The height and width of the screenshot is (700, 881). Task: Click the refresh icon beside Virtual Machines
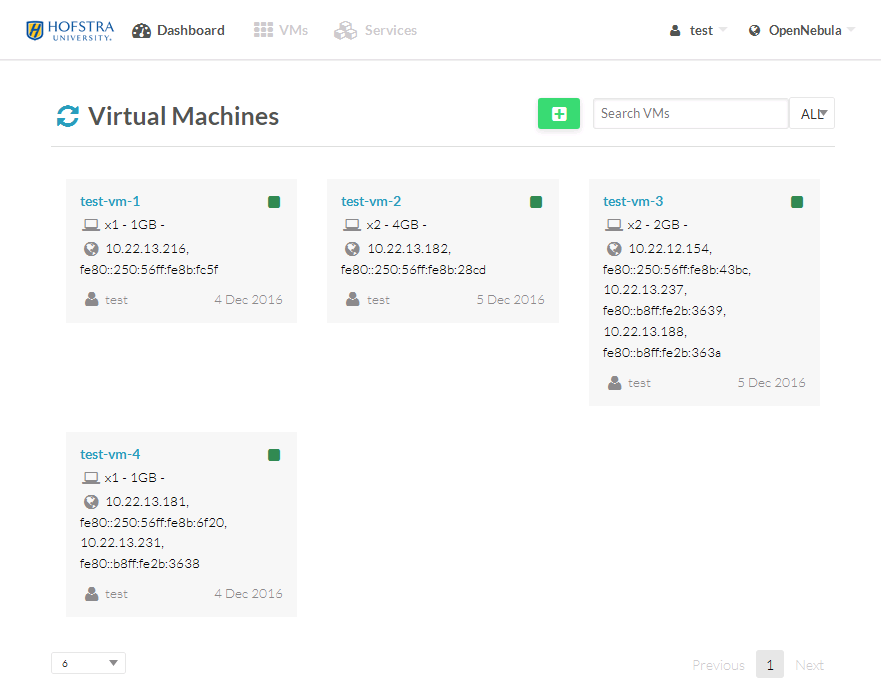coord(67,116)
